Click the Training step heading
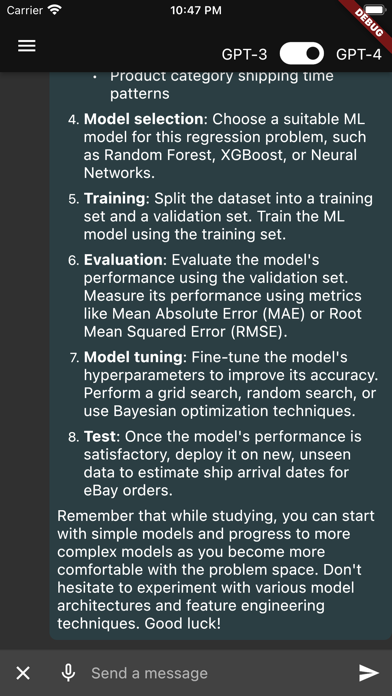 115,198
